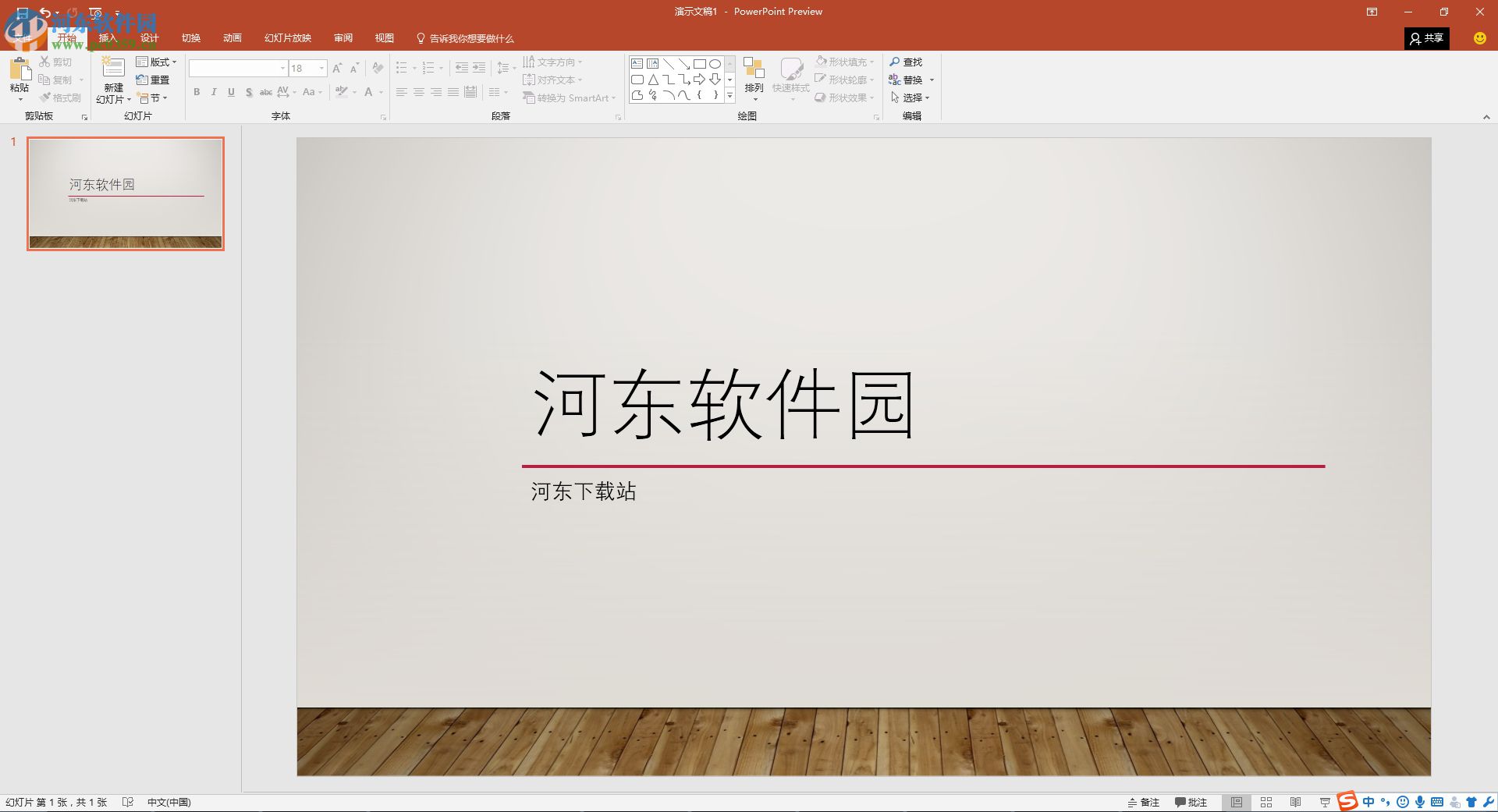
Task: Open the 形状填充 shape fill color picker
Action: (x=844, y=62)
